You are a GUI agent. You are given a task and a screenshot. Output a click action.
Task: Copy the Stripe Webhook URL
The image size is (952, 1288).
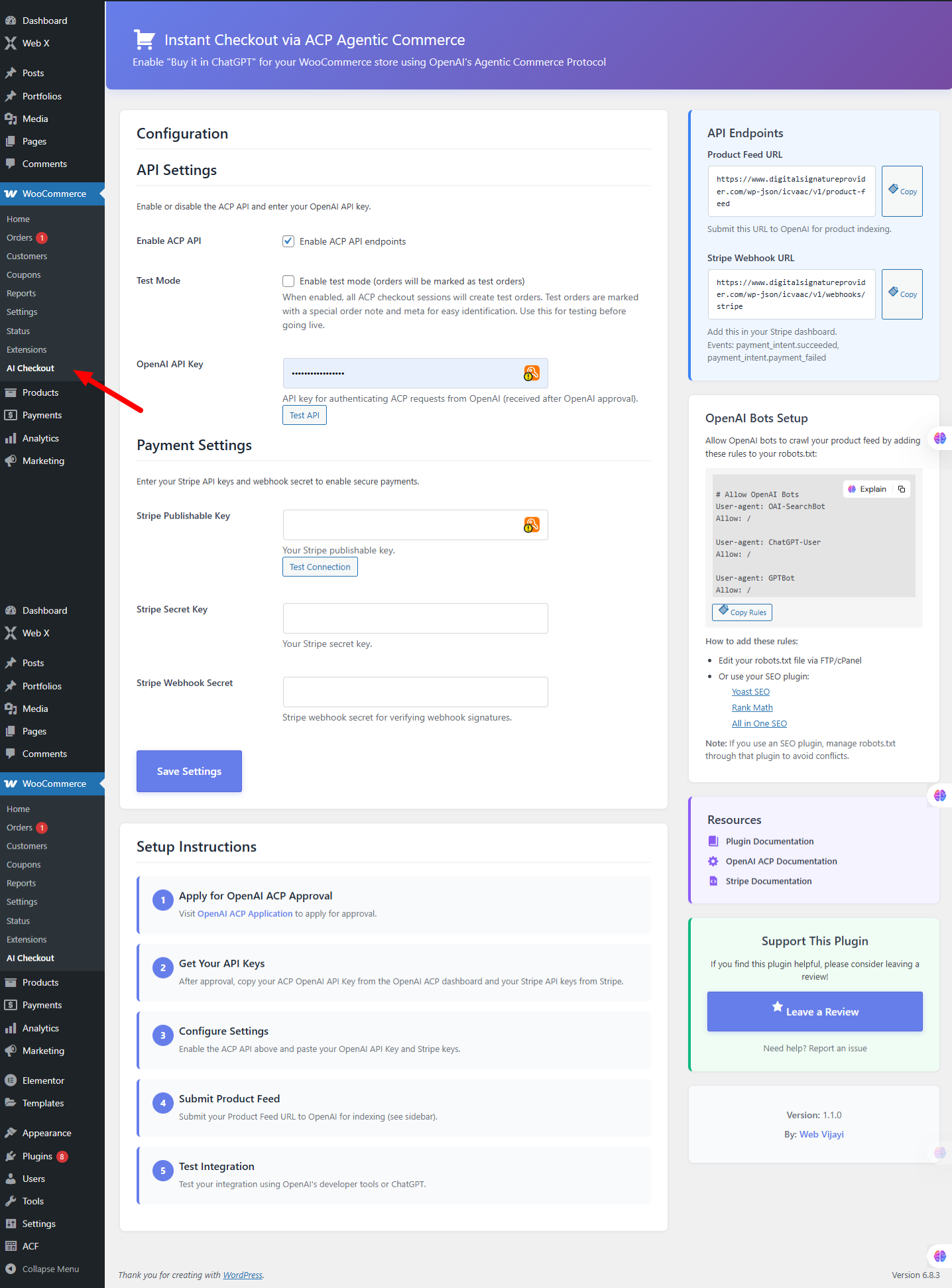(902, 294)
